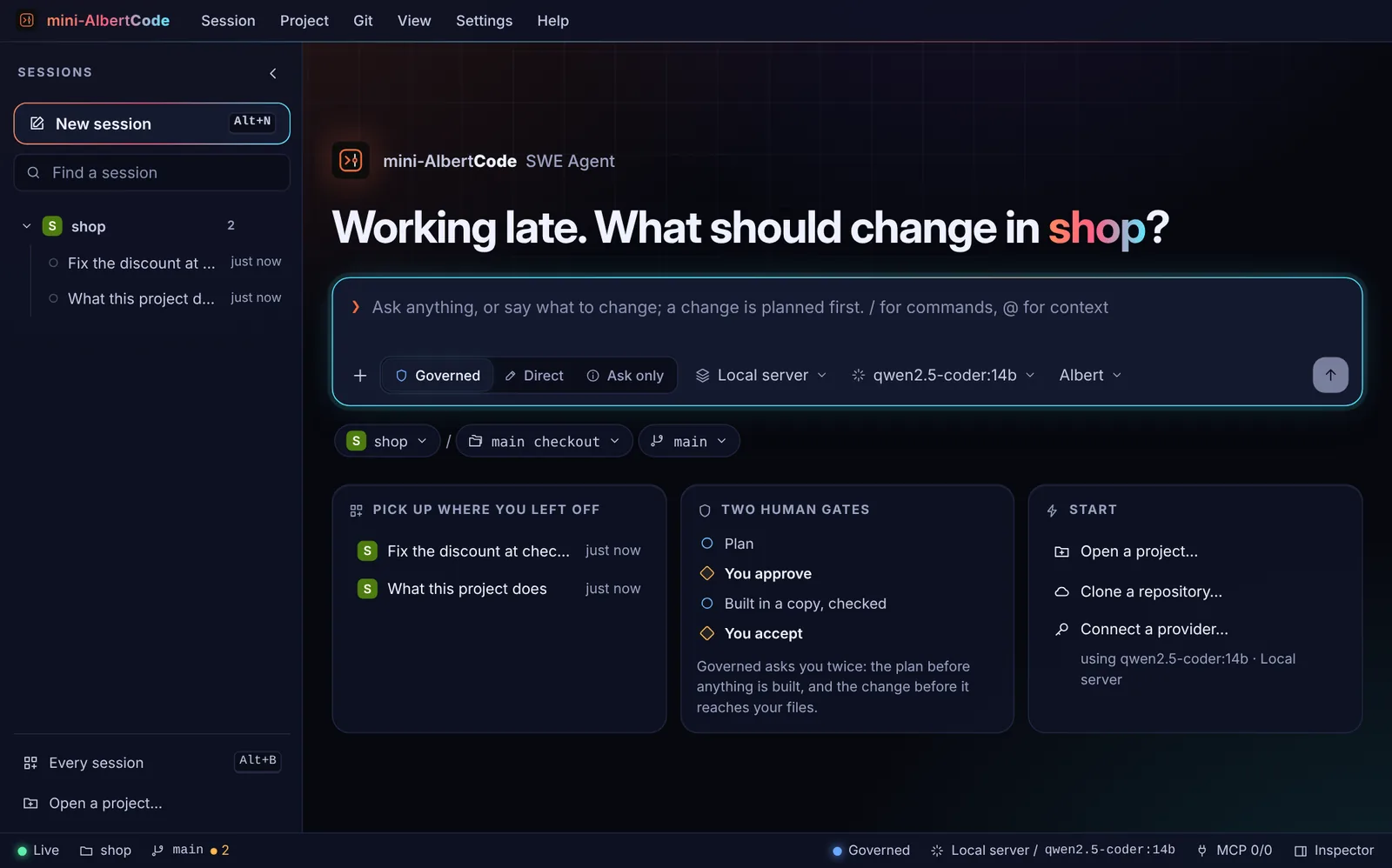This screenshot has width=1392, height=868.
Task: Click the MCP 0/0 plug indicator
Action: [x=1235, y=851]
